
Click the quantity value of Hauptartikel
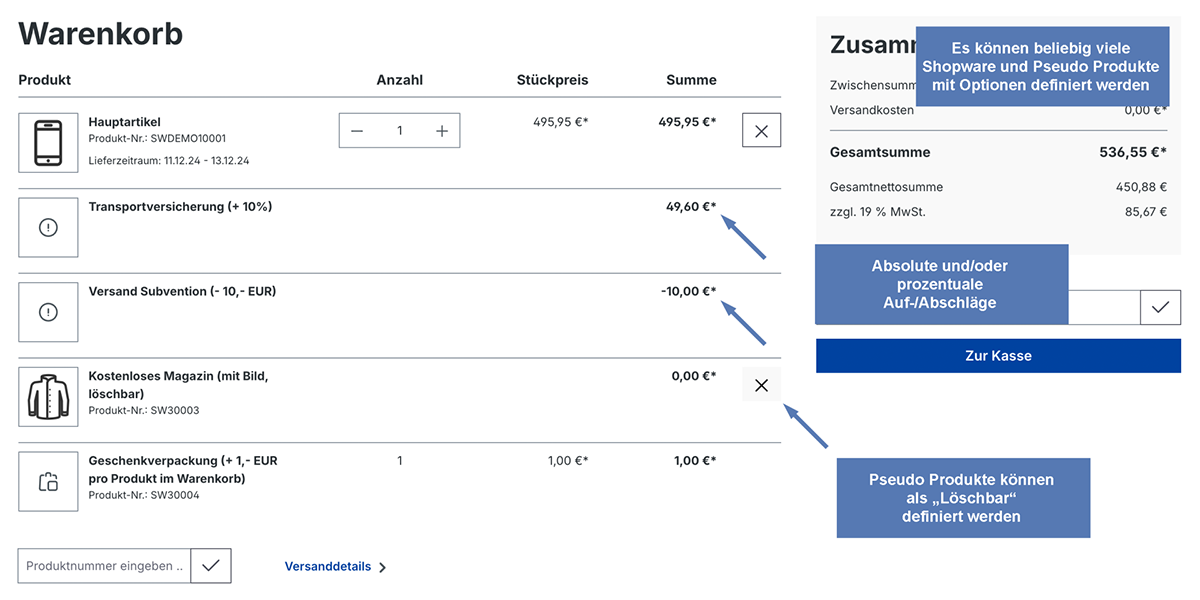click(x=399, y=131)
